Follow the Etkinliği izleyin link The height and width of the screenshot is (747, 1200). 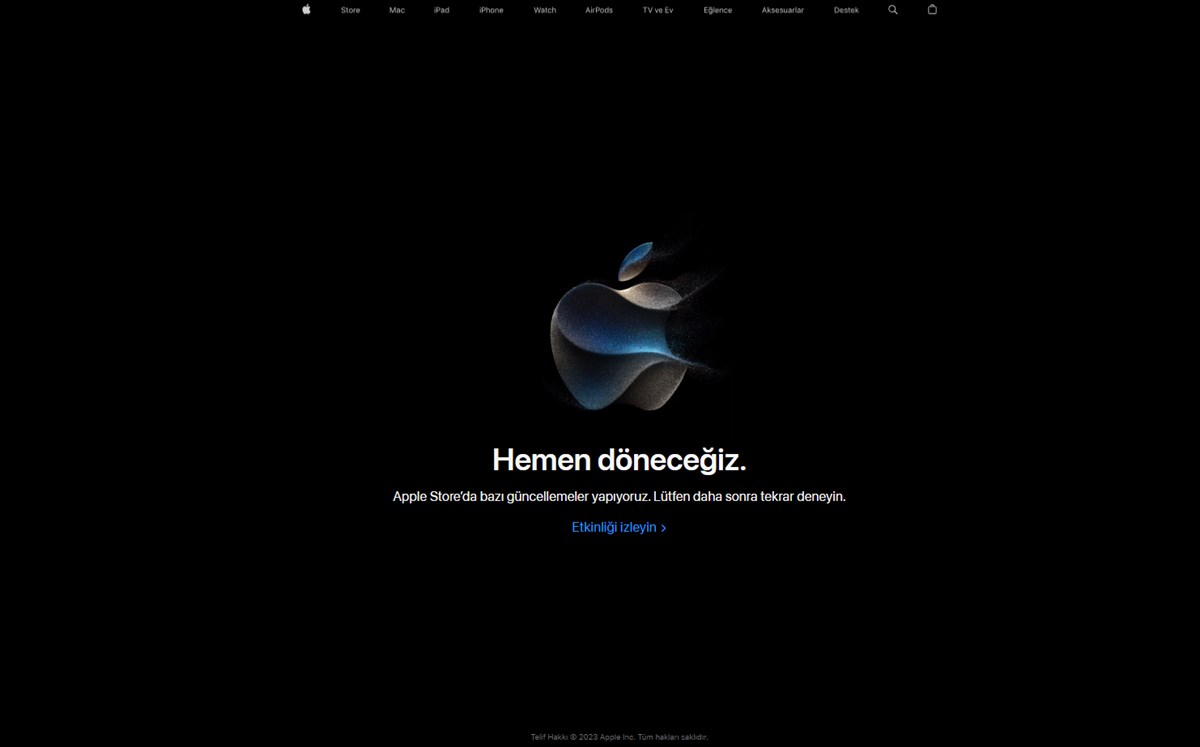click(619, 527)
